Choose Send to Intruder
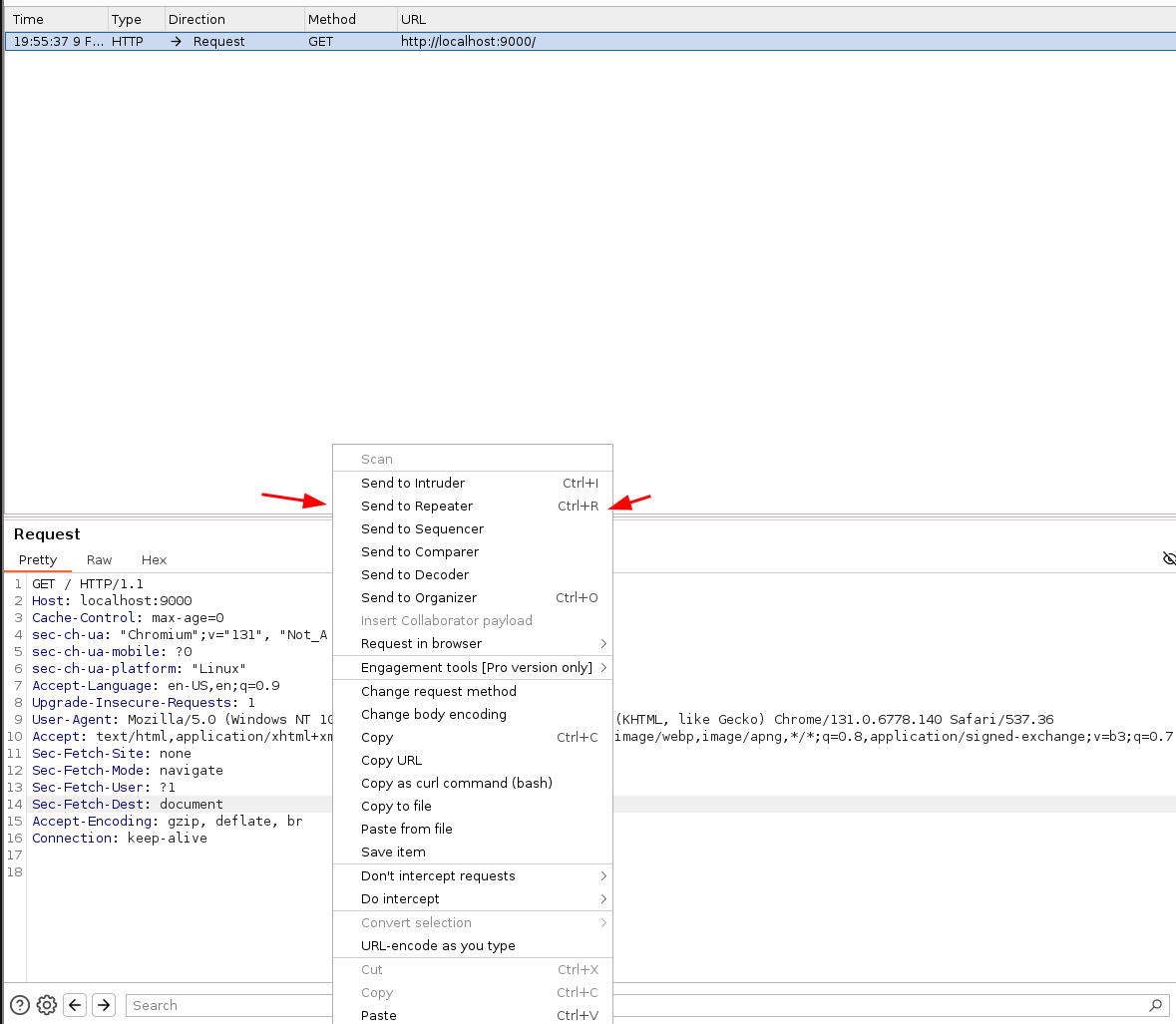Viewport: 1176px width, 1024px height. pyautogui.click(x=413, y=483)
